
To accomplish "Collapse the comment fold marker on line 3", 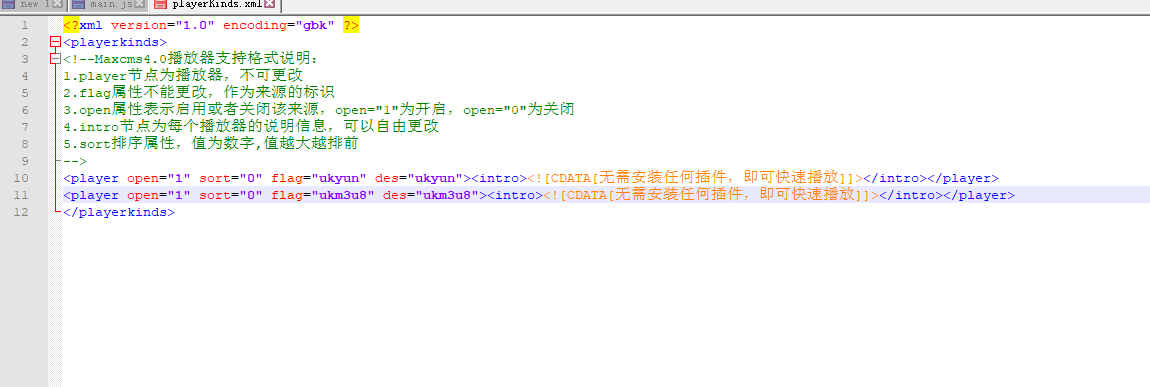I will click(x=55, y=59).
